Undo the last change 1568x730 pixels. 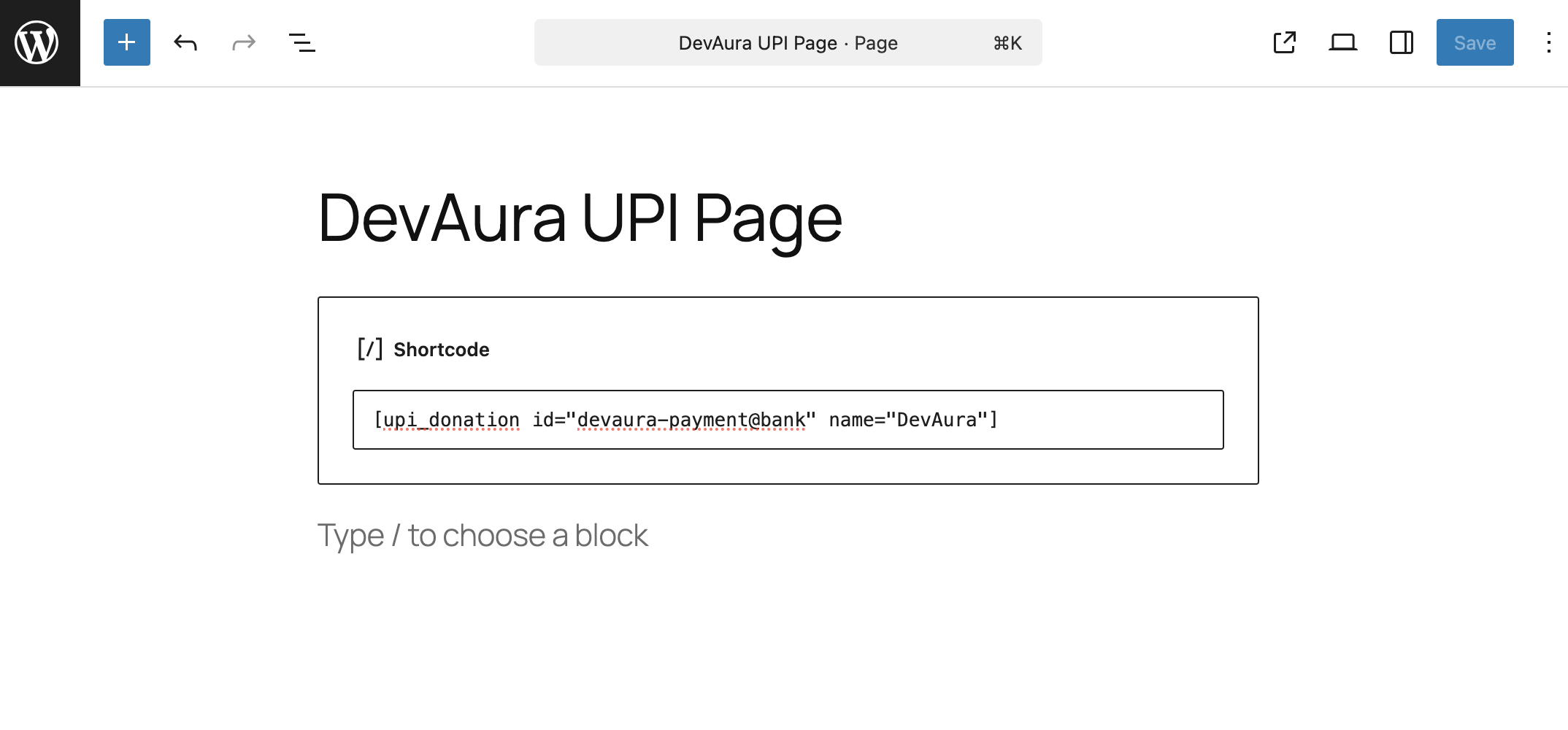pos(185,42)
